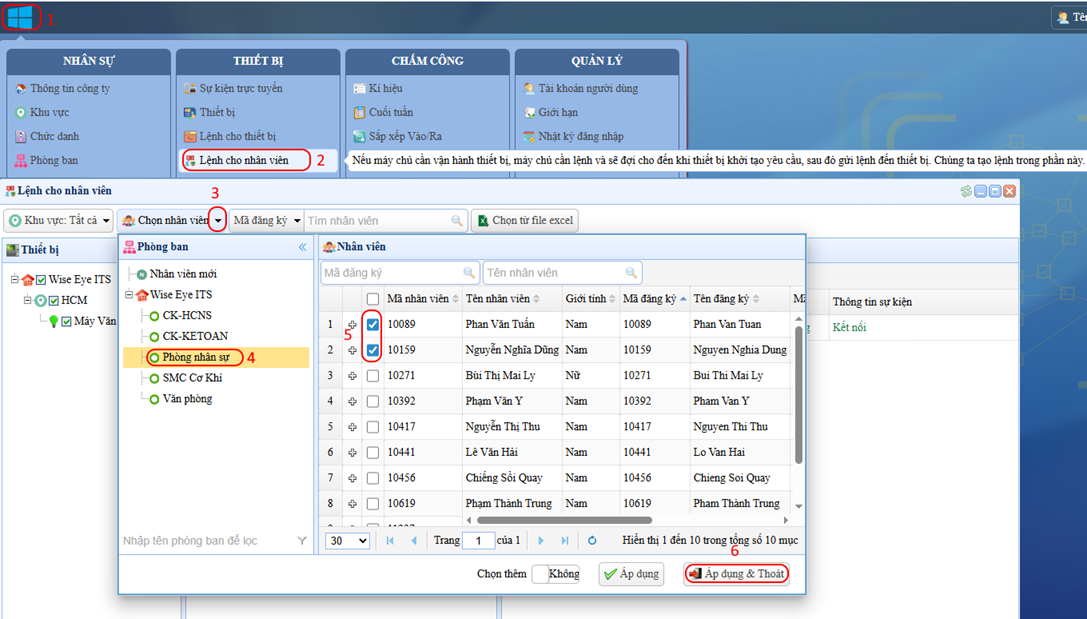Change page size dropdown showing 30

347,540
